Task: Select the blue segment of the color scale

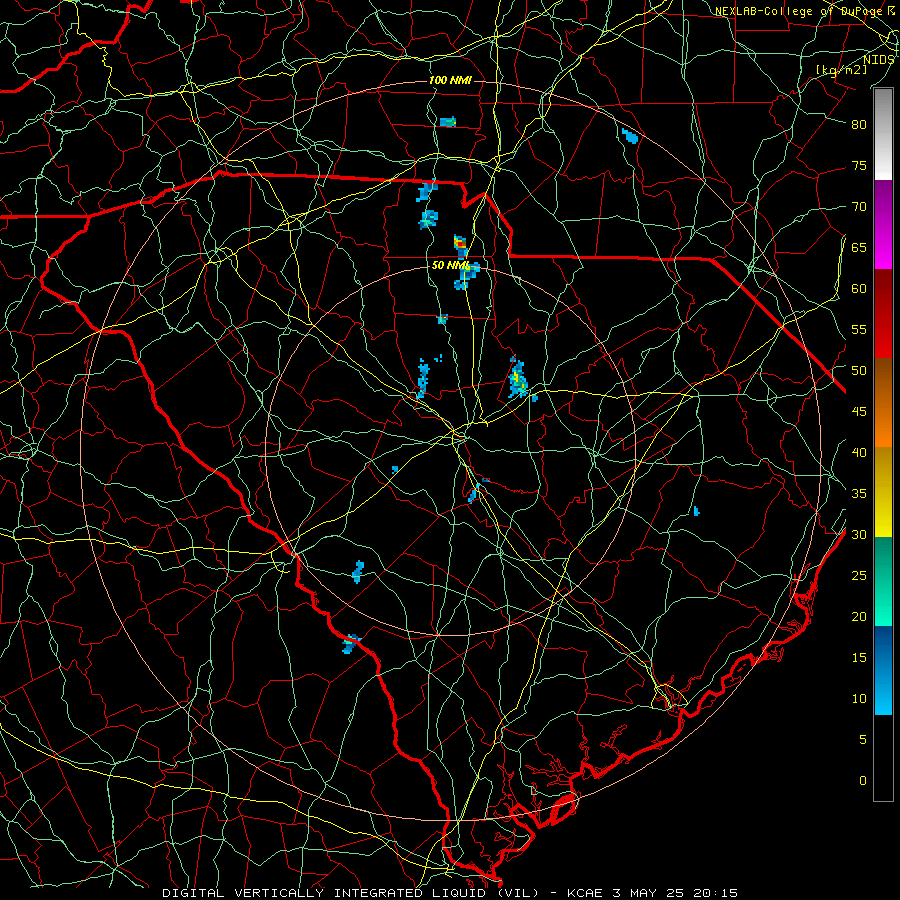Action: (883, 670)
